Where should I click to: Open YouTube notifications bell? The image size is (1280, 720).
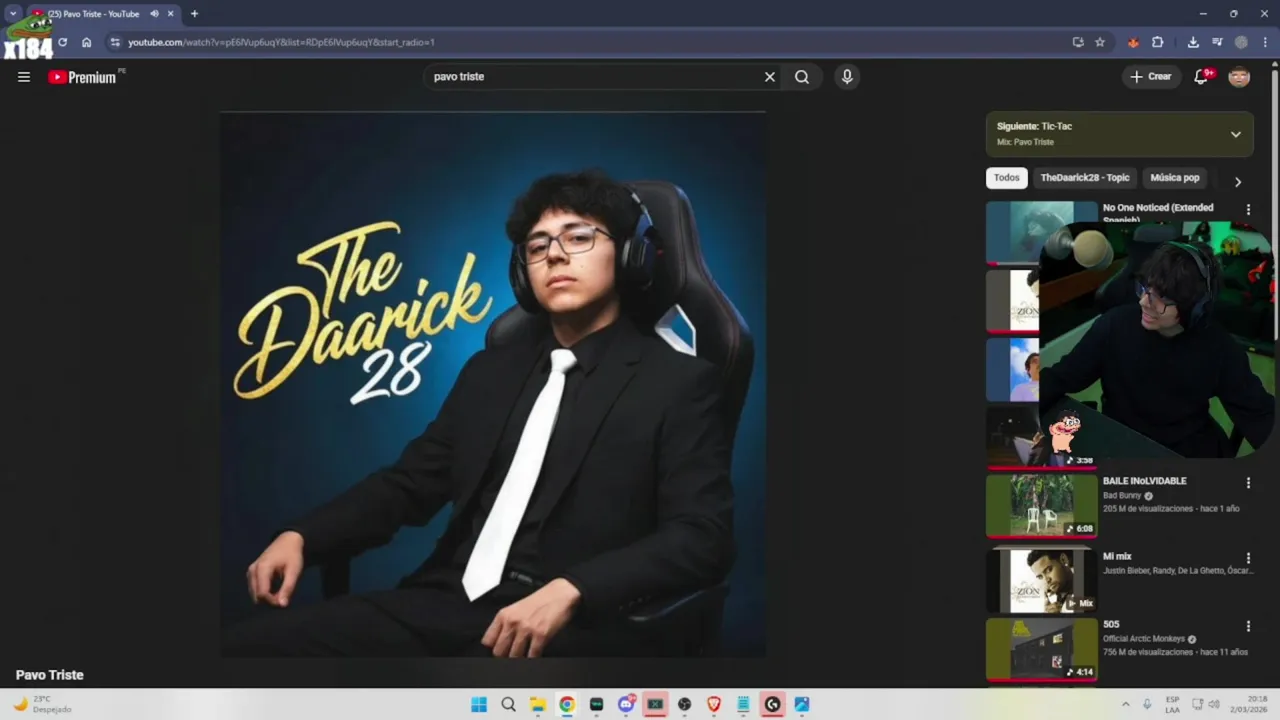click(x=1202, y=77)
